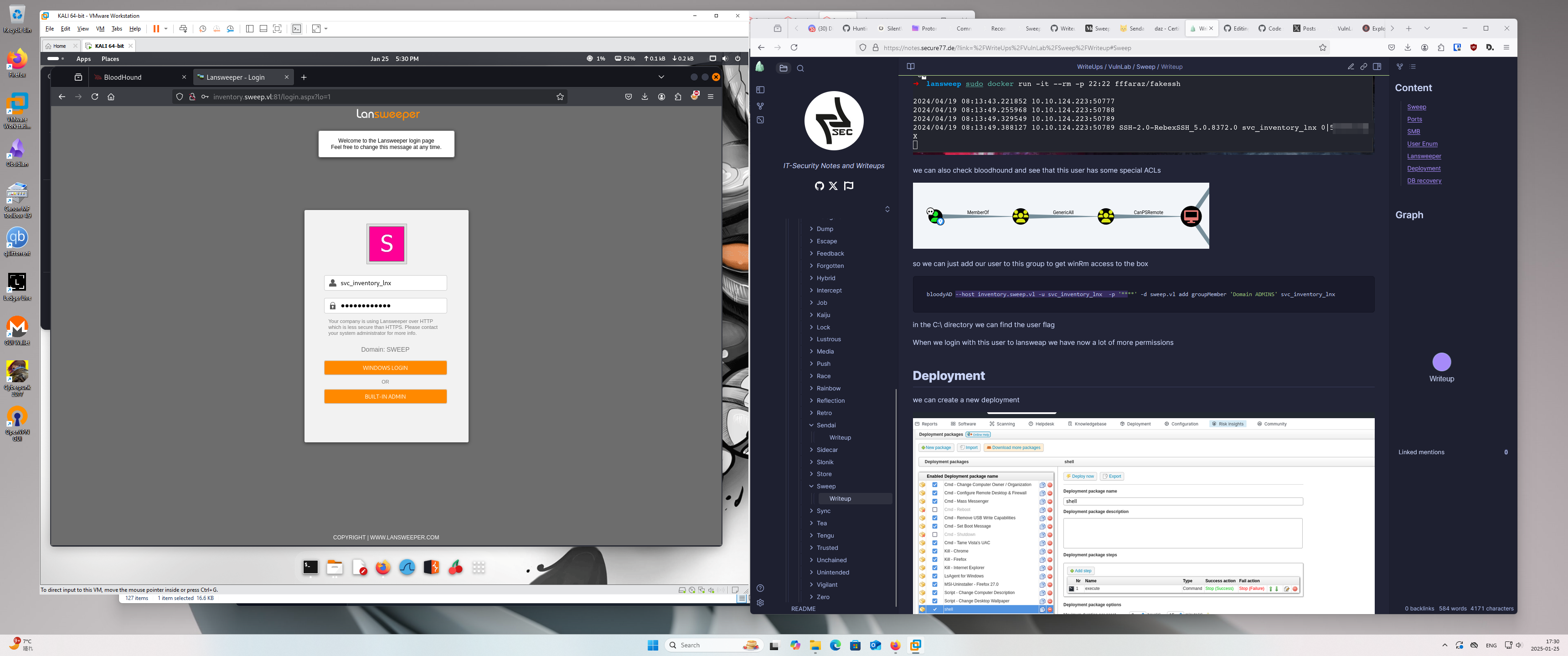The image size is (1568, 656).
Task: Open the GitHub link under site logo
Action: point(819,186)
